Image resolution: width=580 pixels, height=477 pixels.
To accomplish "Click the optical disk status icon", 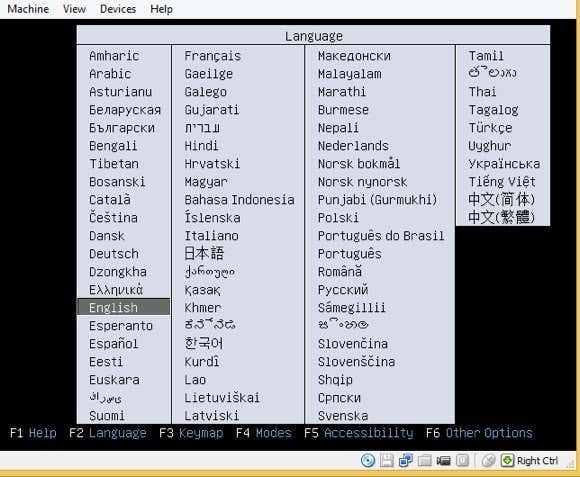I will click(368, 460).
